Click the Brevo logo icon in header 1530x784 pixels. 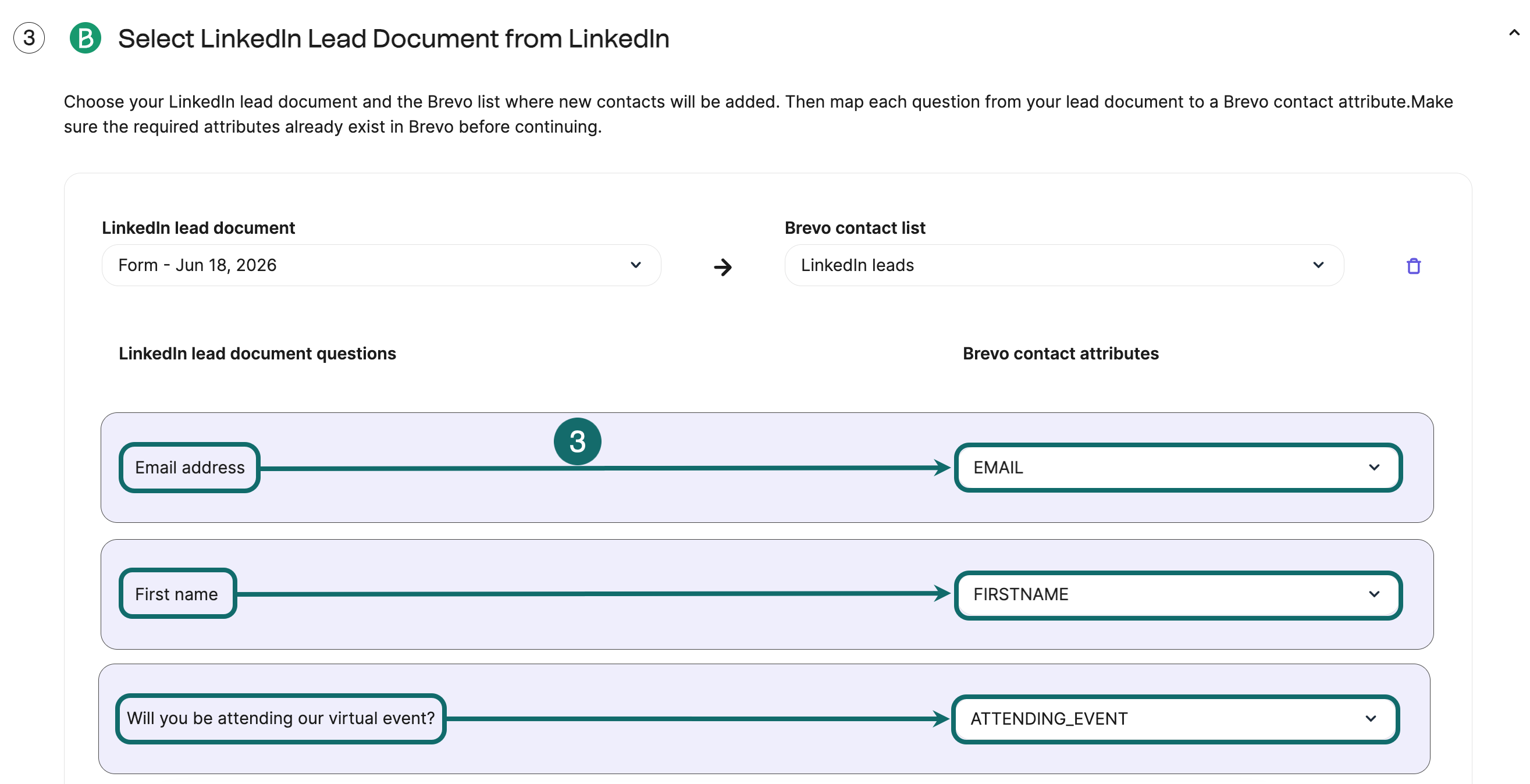pyautogui.click(x=85, y=38)
